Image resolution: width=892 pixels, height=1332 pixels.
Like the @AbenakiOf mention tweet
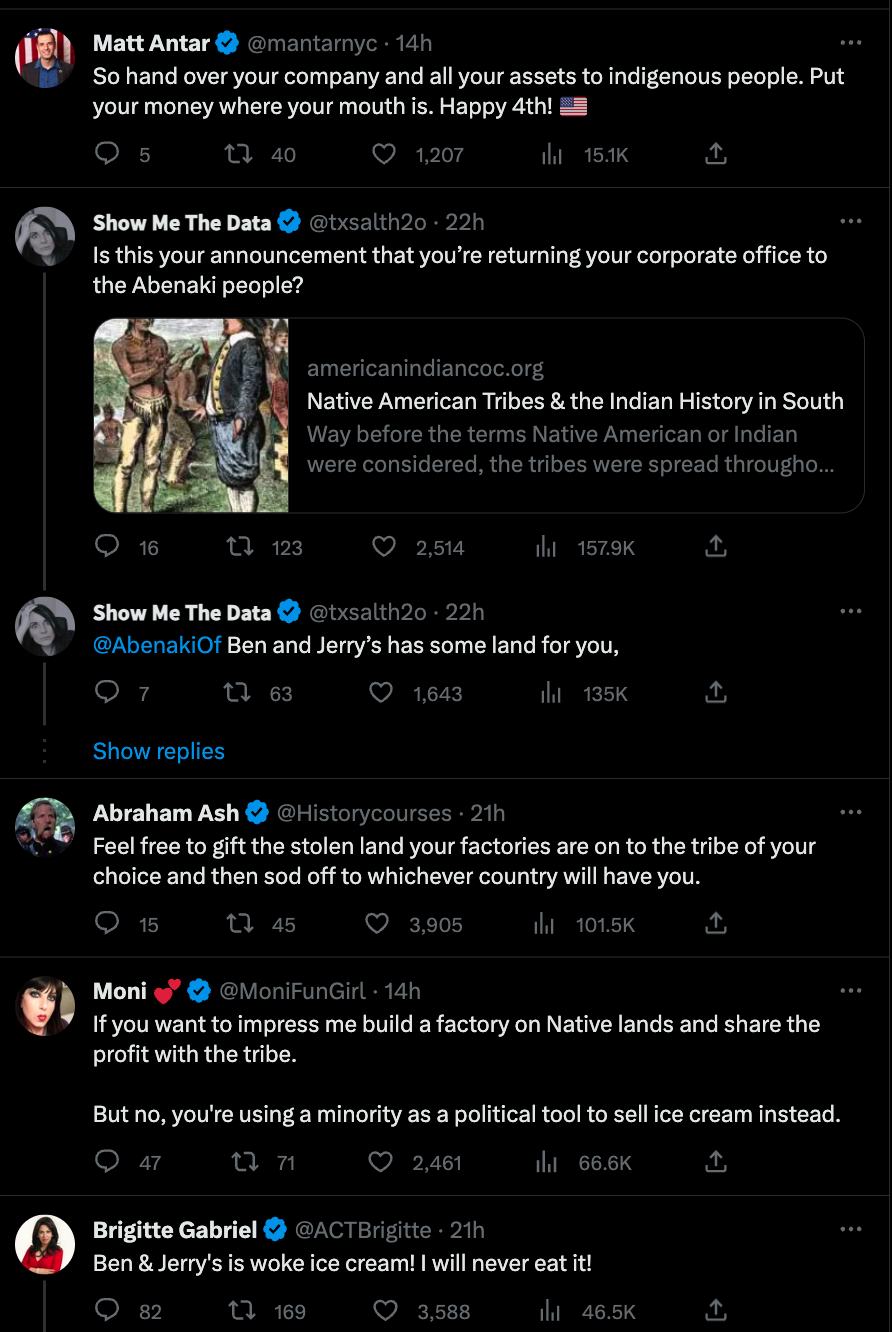[382, 693]
